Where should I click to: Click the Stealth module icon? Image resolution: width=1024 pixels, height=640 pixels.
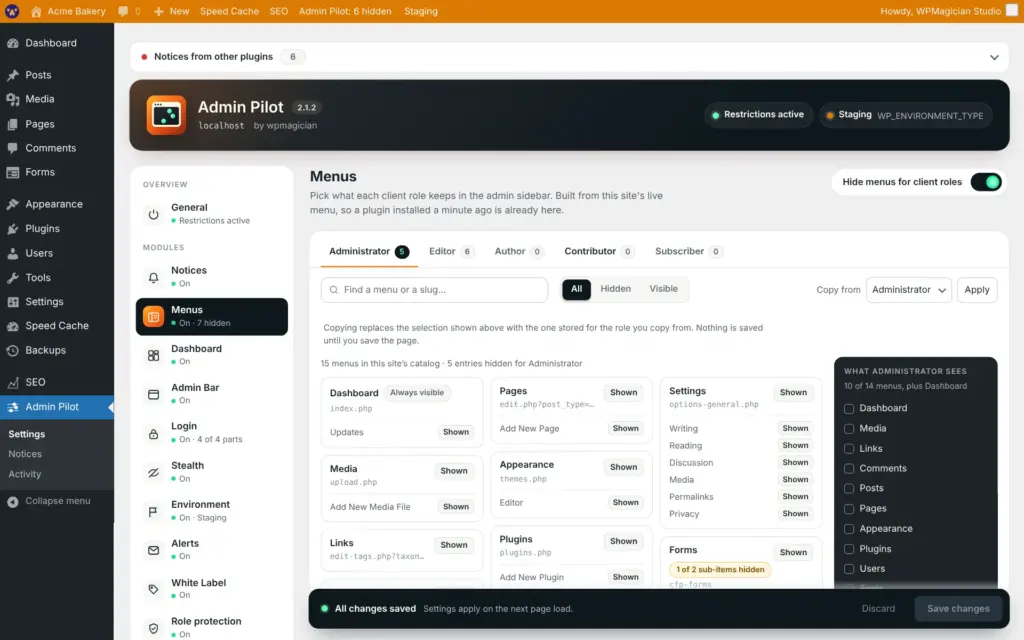click(x=153, y=473)
